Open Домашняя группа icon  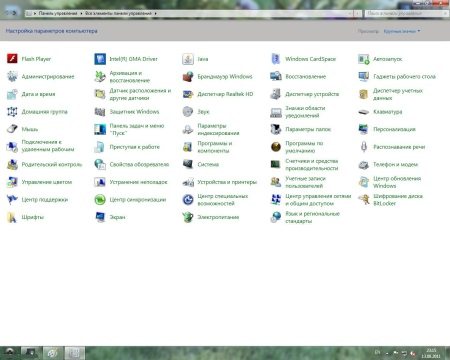click(x=12, y=112)
